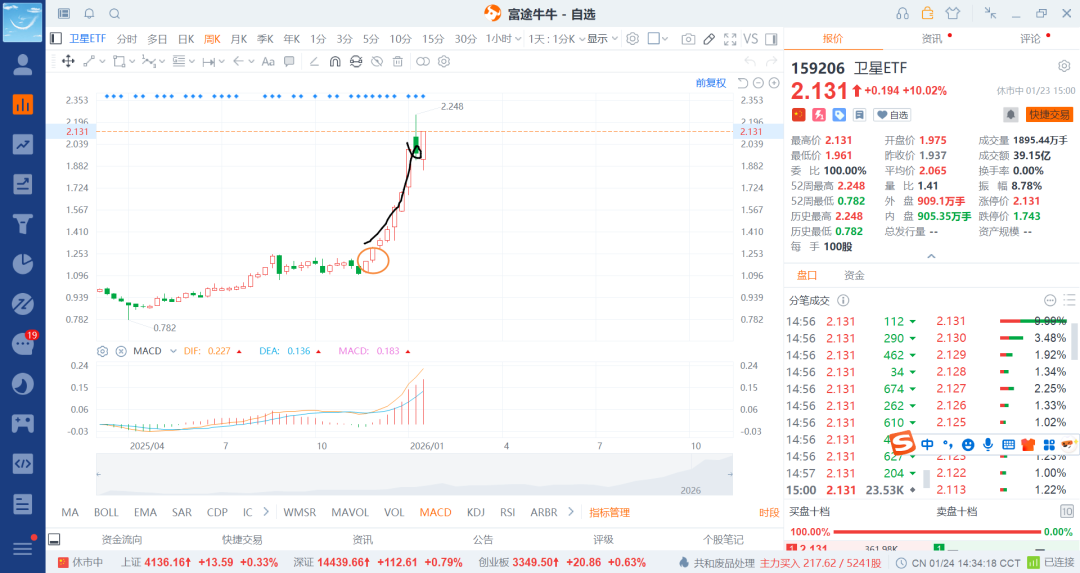Click the 时段 session link

[769, 512]
